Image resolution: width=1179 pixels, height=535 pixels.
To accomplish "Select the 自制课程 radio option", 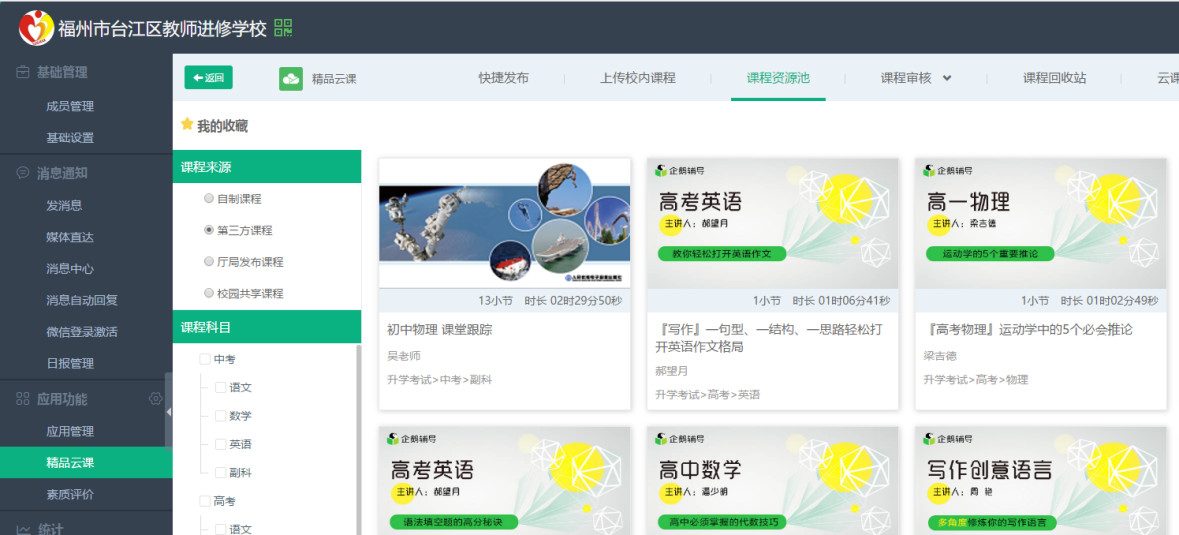I will (x=209, y=199).
